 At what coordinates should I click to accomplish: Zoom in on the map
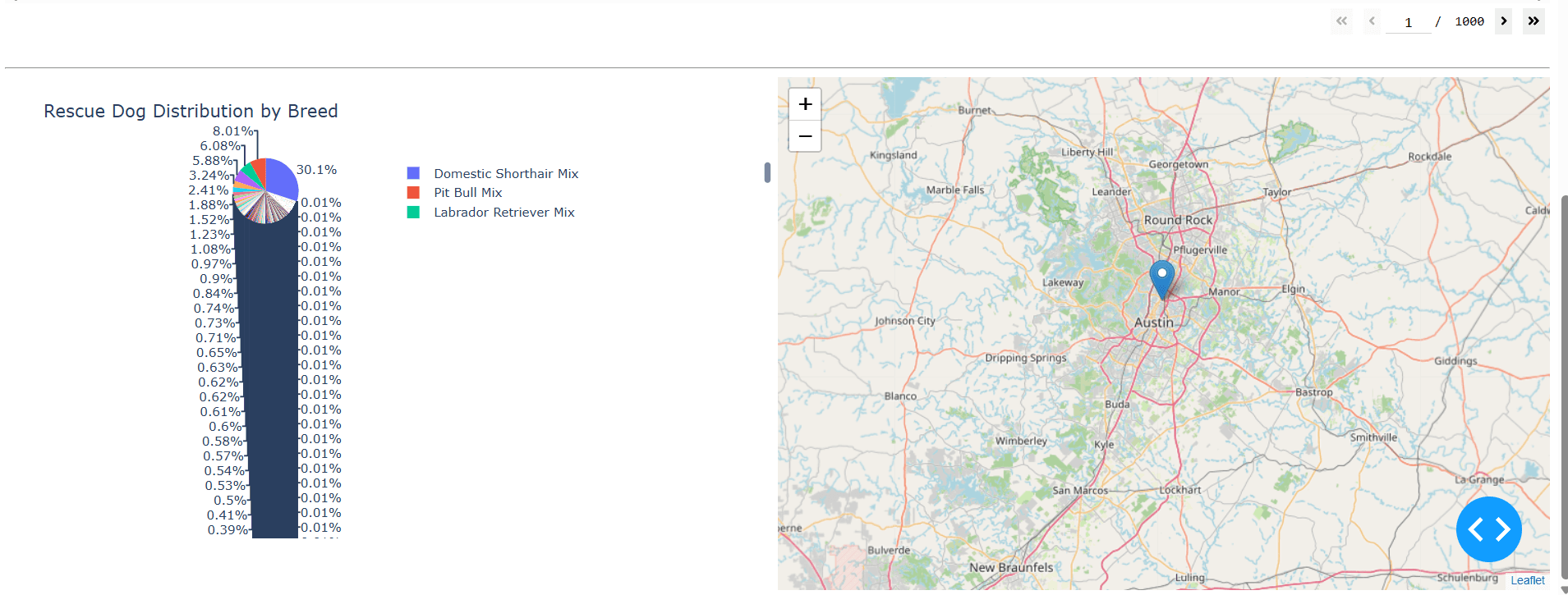click(805, 104)
